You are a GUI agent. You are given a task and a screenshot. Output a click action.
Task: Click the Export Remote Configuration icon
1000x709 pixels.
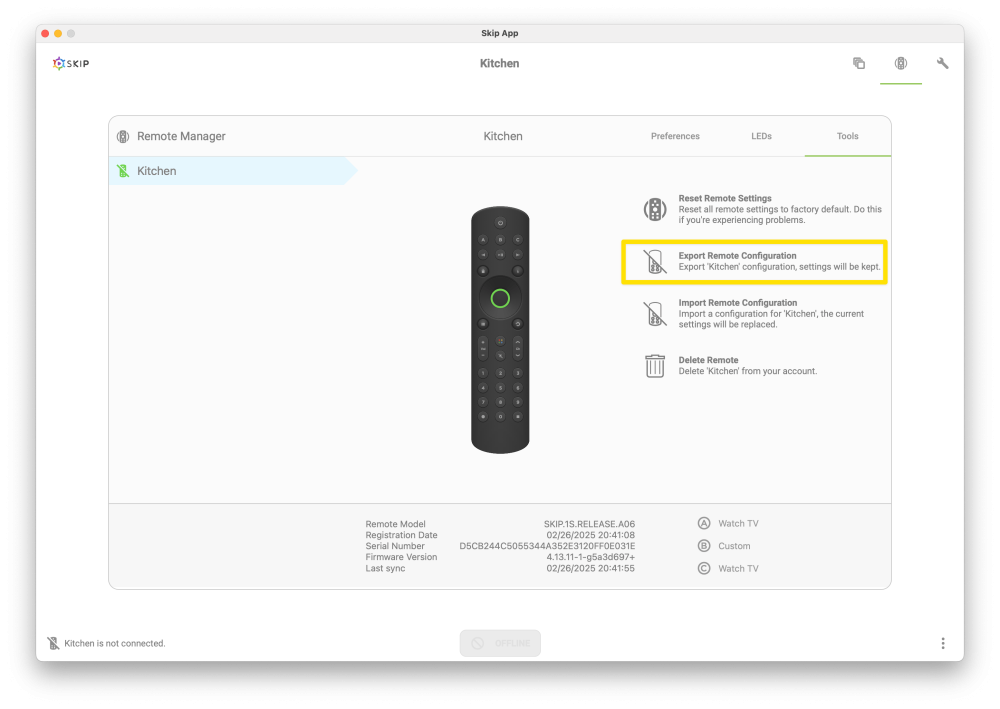coord(655,261)
